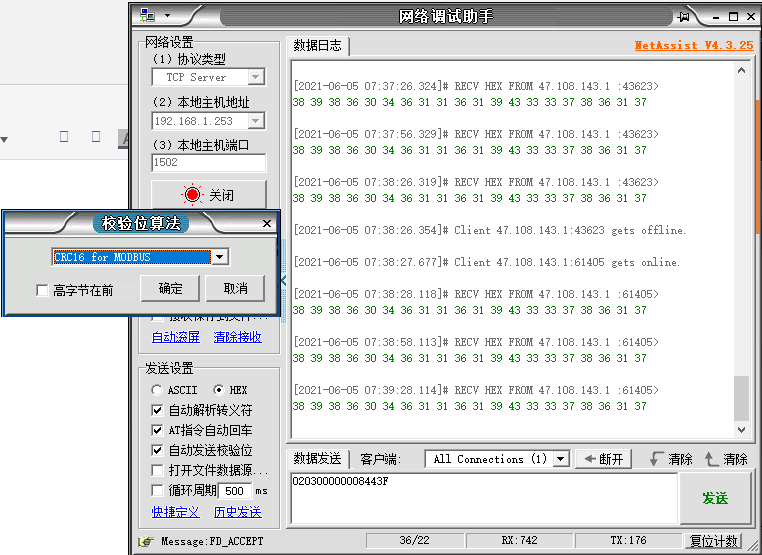
Task: Select the ASCII radio button
Action: [x=156, y=390]
